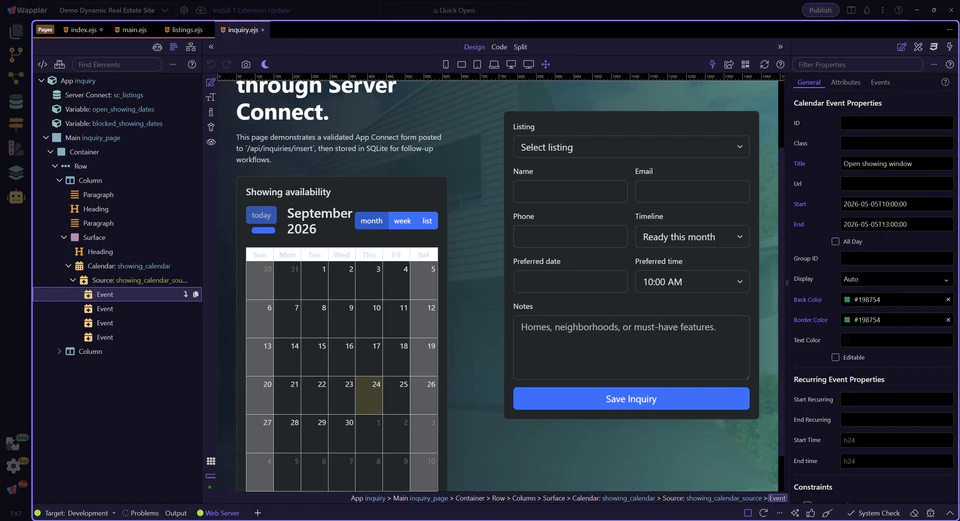Viewport: 960px width, 521px height.
Task: Enable the Editable checkbox
Action: [835, 357]
